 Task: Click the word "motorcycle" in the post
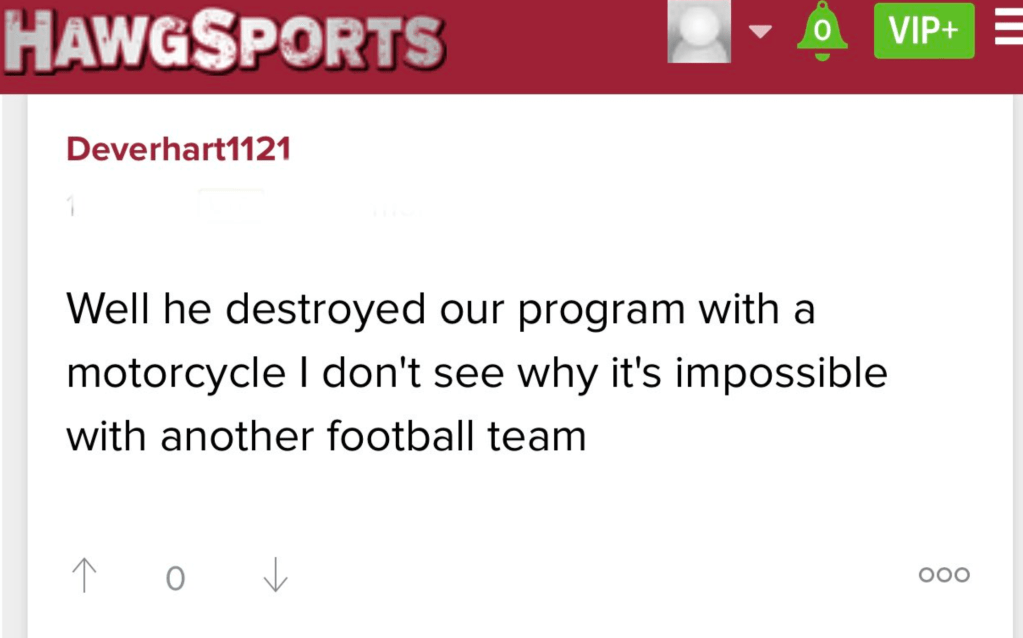click(175, 374)
